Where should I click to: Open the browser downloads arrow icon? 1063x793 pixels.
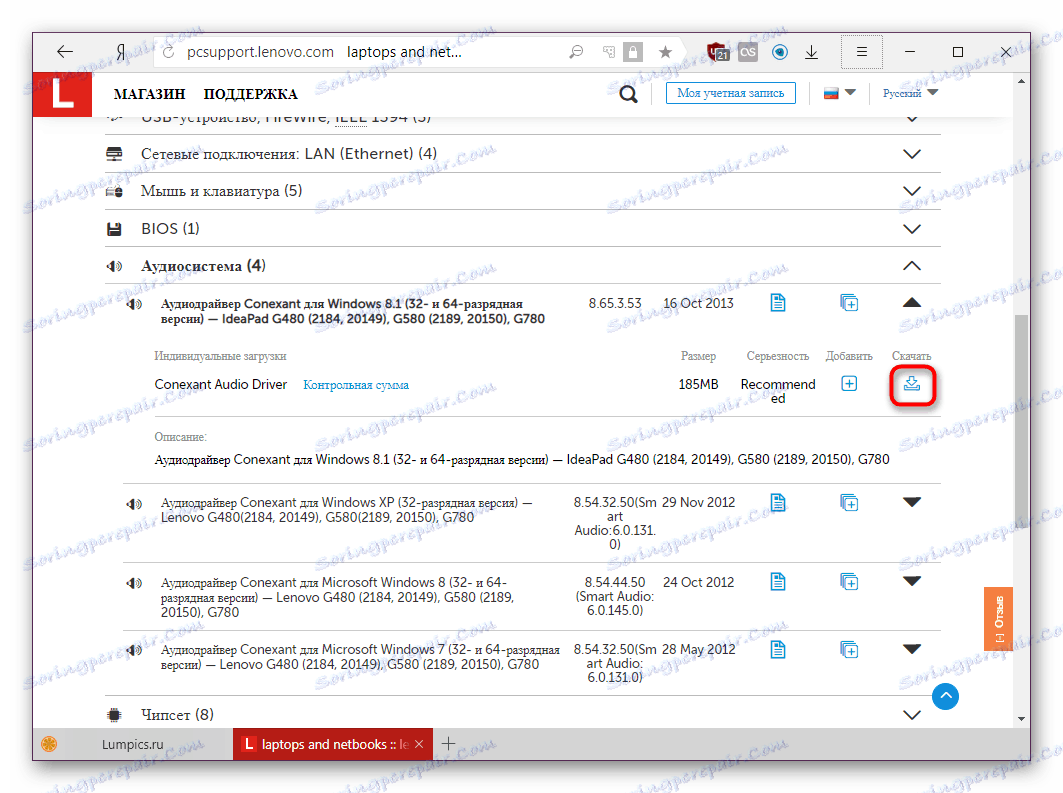click(811, 52)
